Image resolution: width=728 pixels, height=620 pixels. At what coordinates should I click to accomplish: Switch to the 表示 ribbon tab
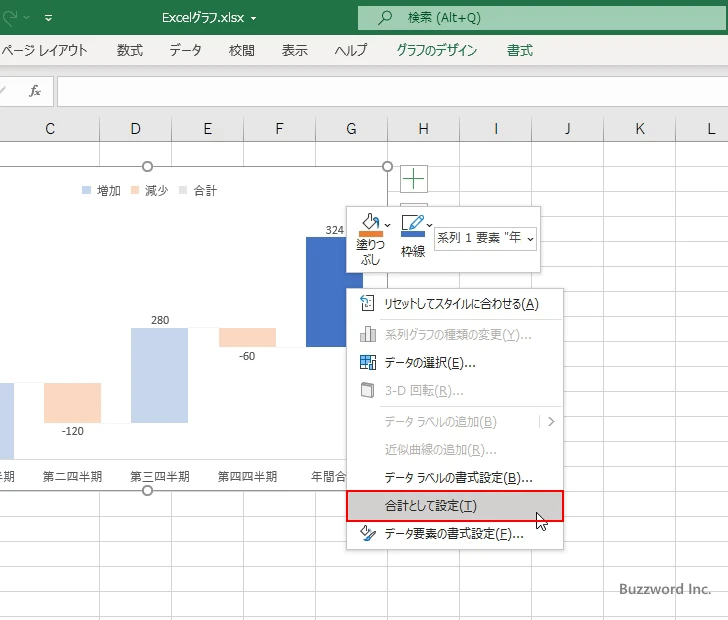(x=295, y=50)
